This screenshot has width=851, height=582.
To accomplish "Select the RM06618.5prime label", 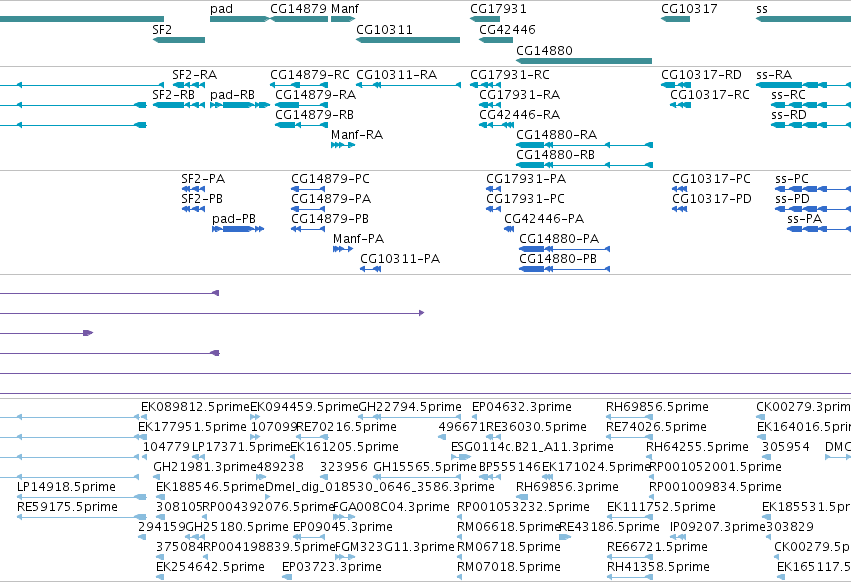I will pyautogui.click(x=509, y=527).
